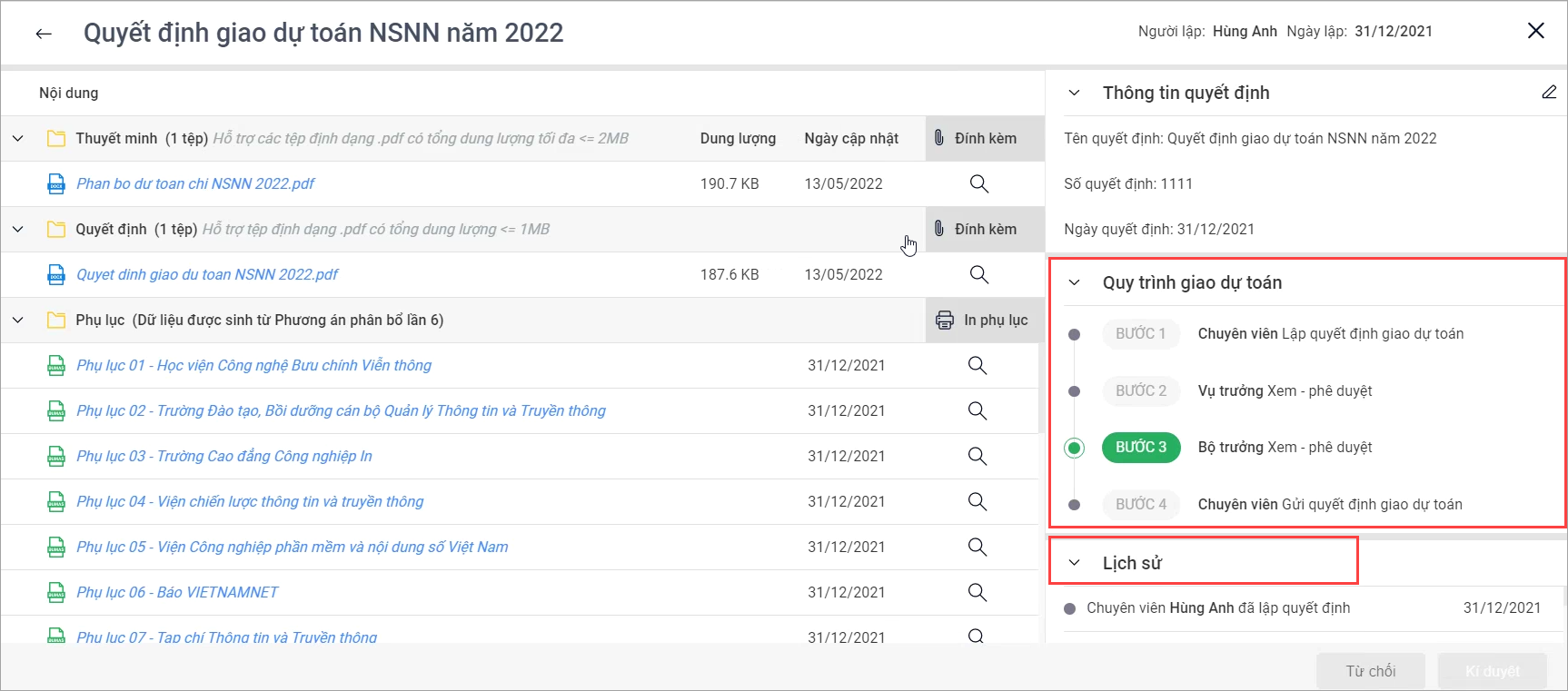
Task: Click the Từ chối button
Action: tap(1370, 671)
